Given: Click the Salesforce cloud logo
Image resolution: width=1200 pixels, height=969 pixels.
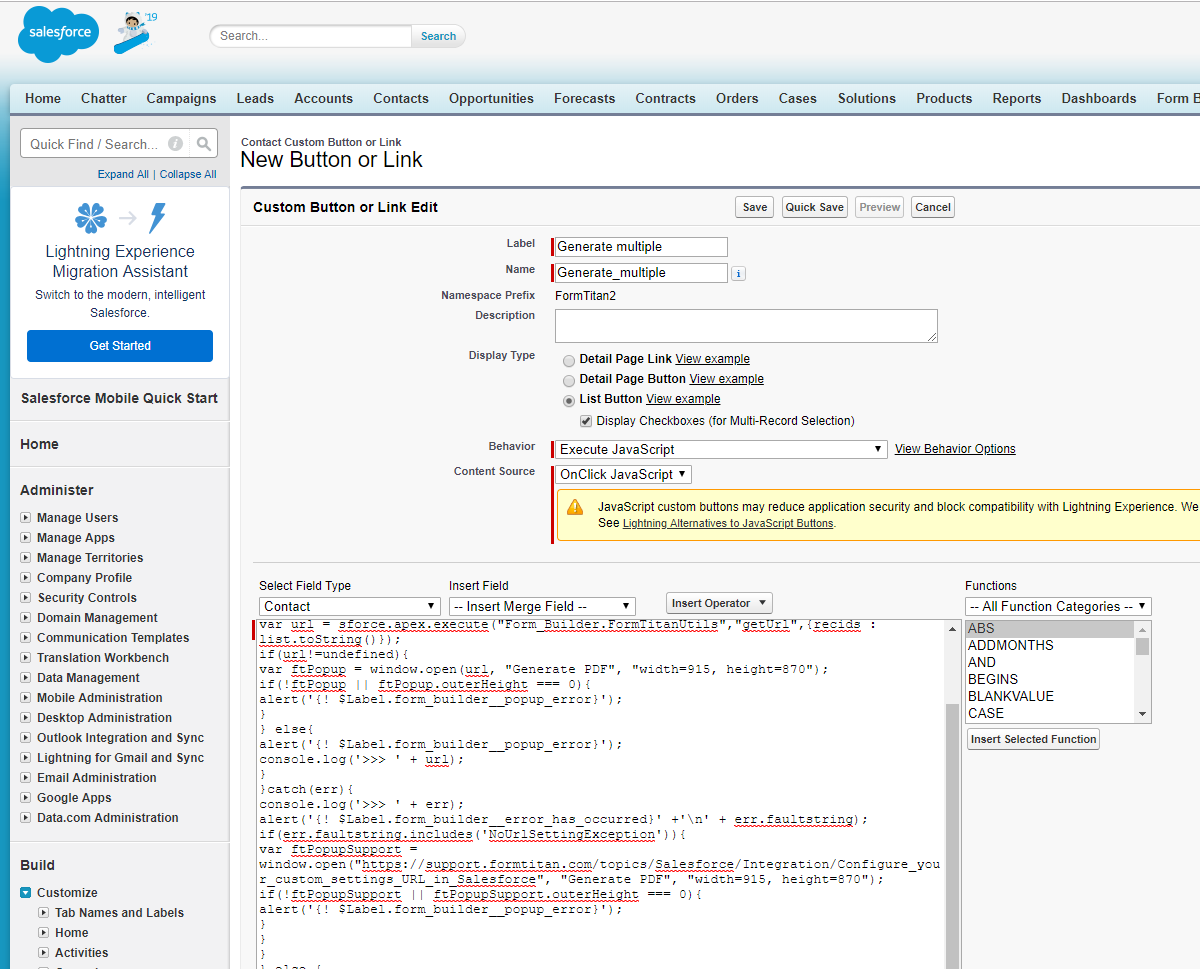Looking at the screenshot, I should (x=58, y=33).
